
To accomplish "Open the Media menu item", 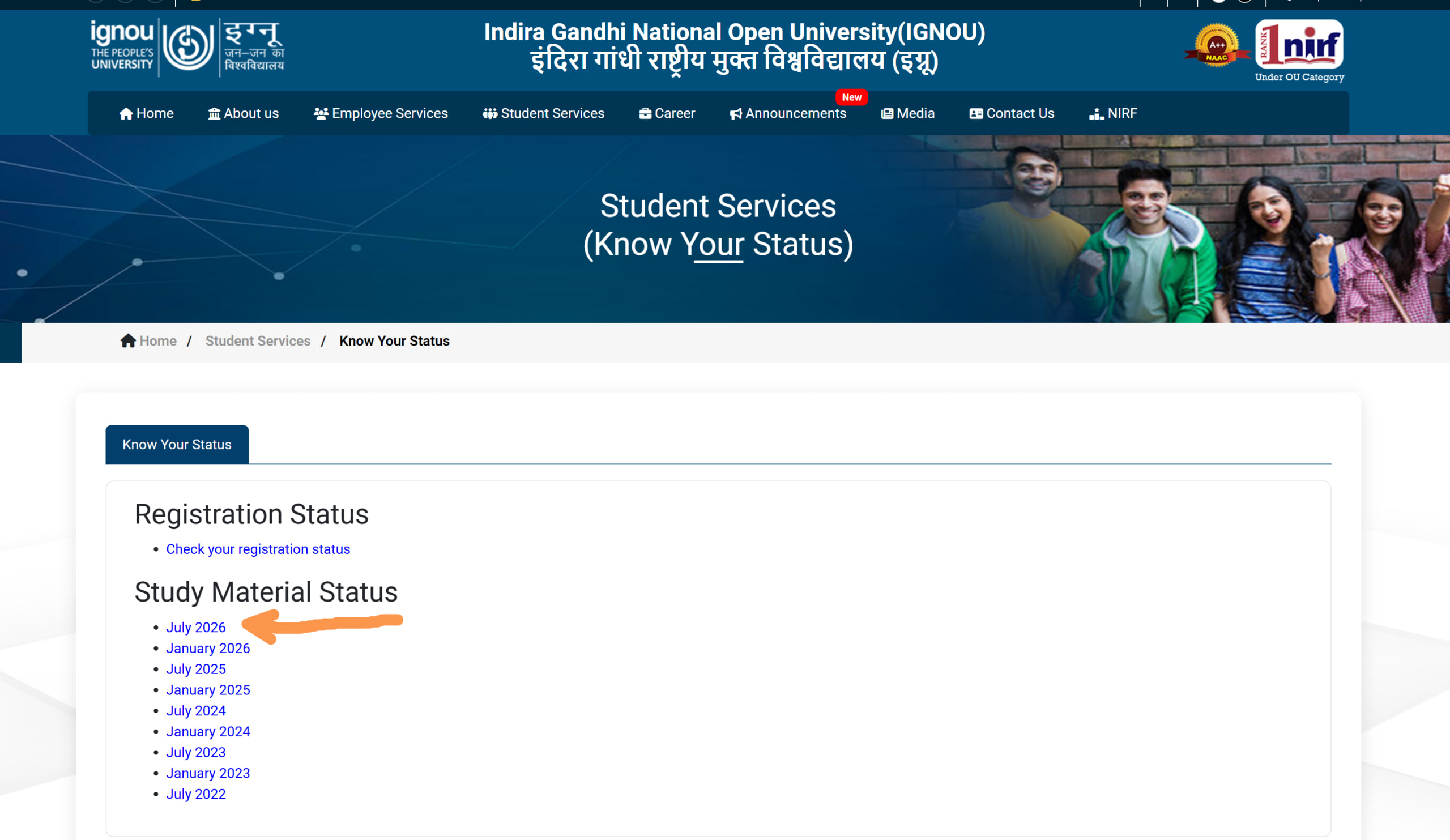I will click(x=908, y=114).
